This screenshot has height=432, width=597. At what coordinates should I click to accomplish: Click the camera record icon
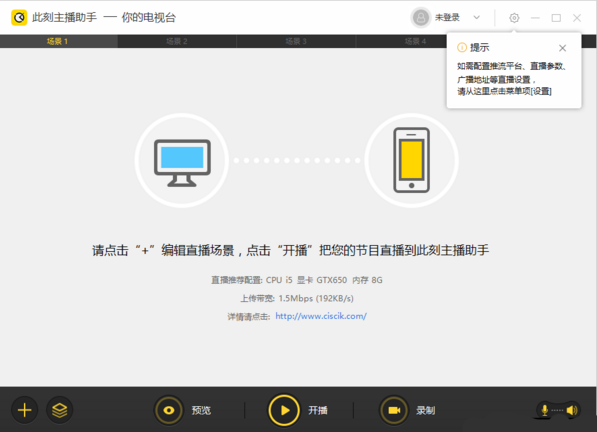[394, 410]
